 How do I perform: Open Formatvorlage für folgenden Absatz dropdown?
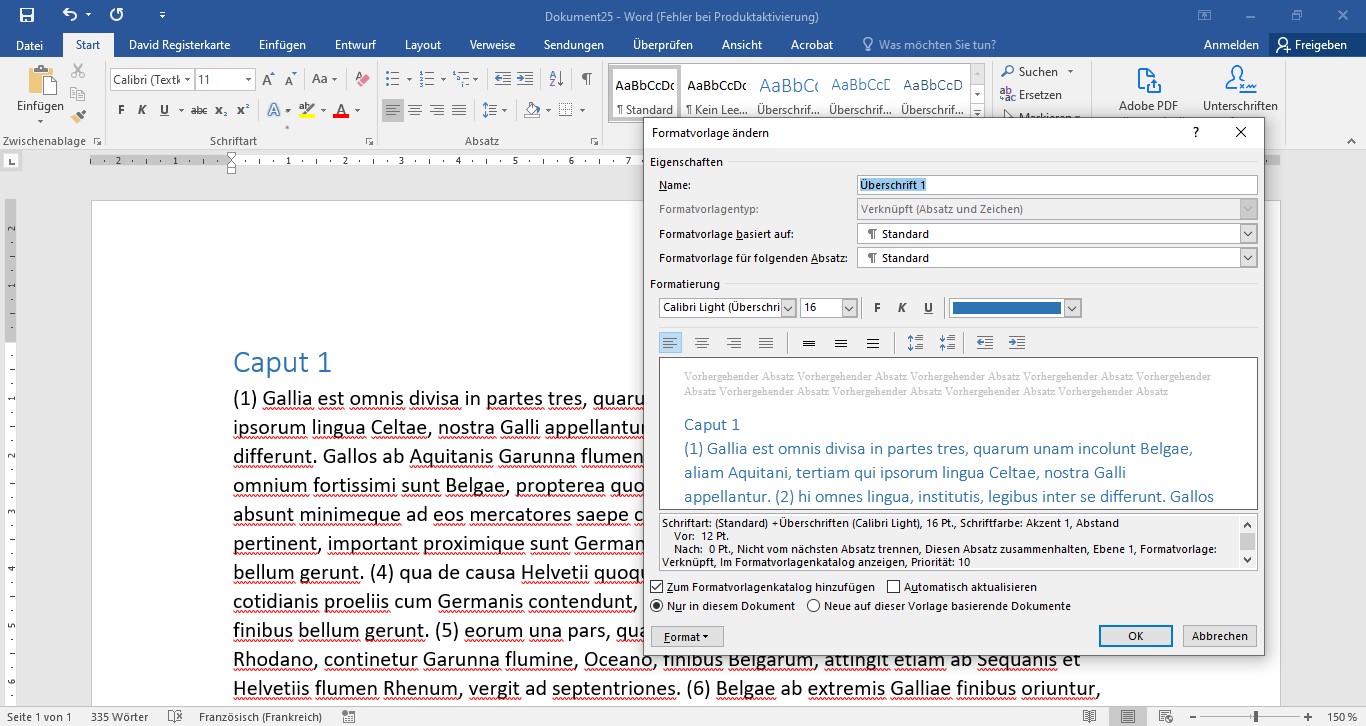(1248, 257)
